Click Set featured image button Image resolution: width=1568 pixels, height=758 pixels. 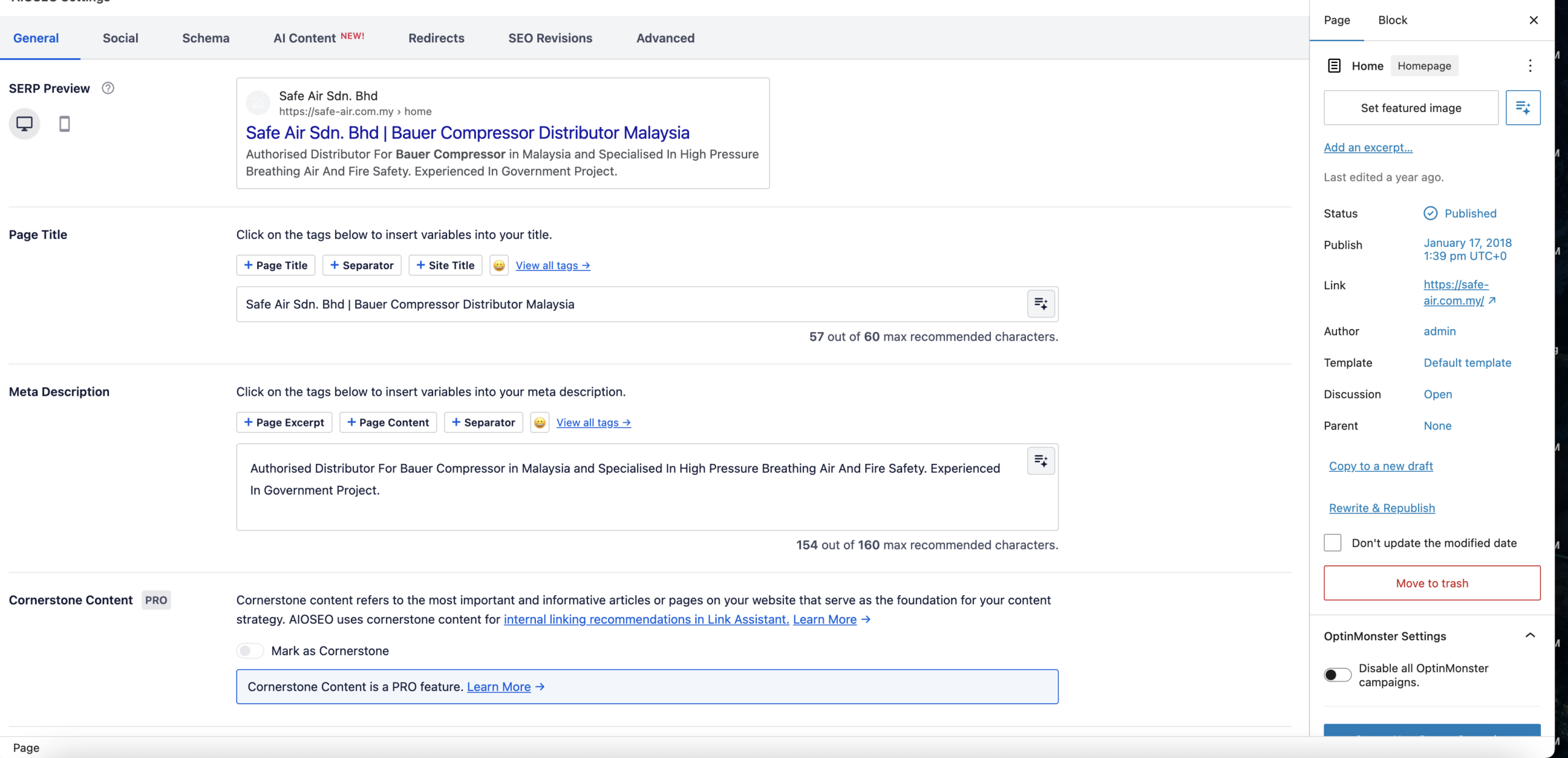coord(1411,108)
